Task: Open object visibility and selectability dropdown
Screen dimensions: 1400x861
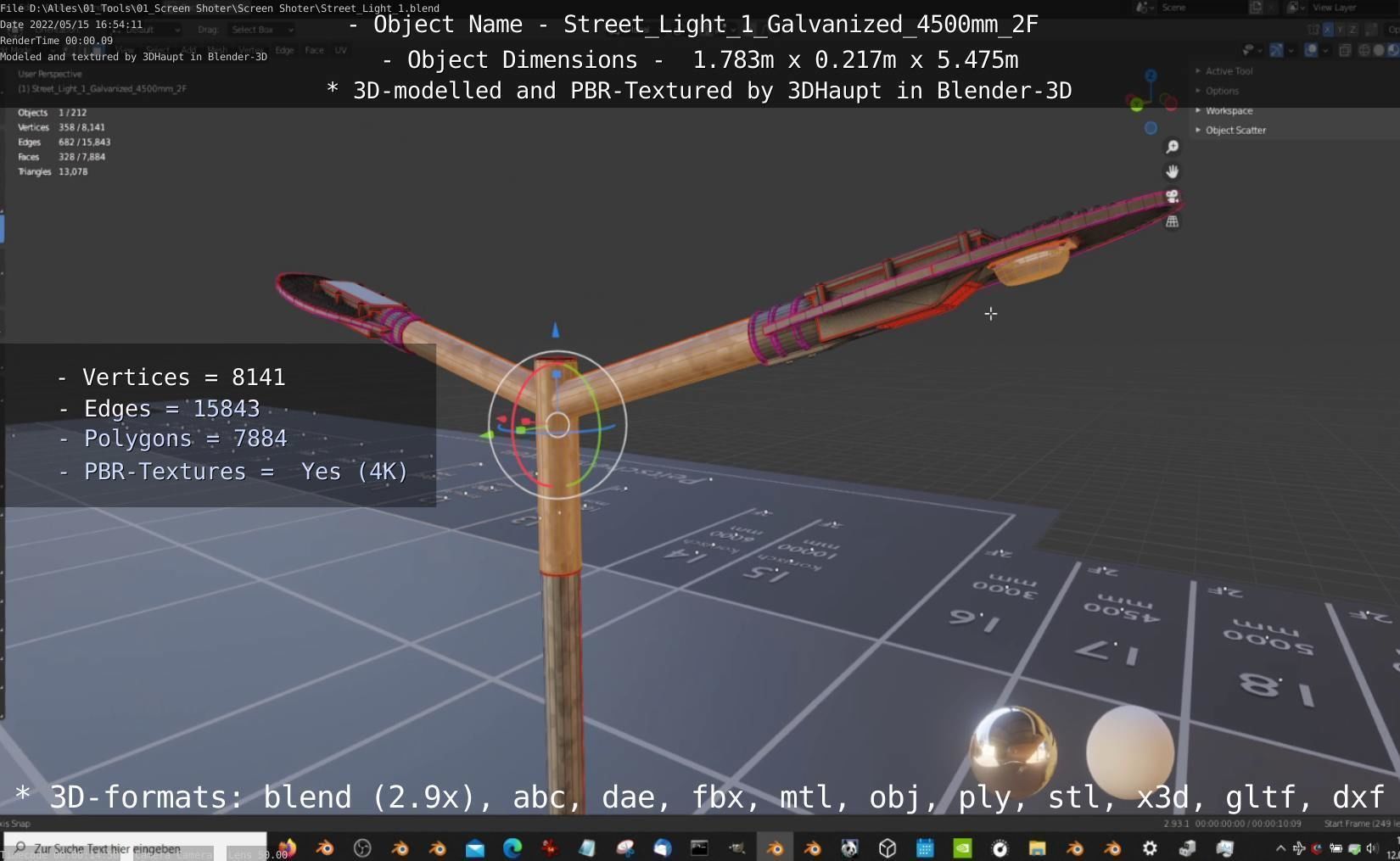Action: 1252,50
